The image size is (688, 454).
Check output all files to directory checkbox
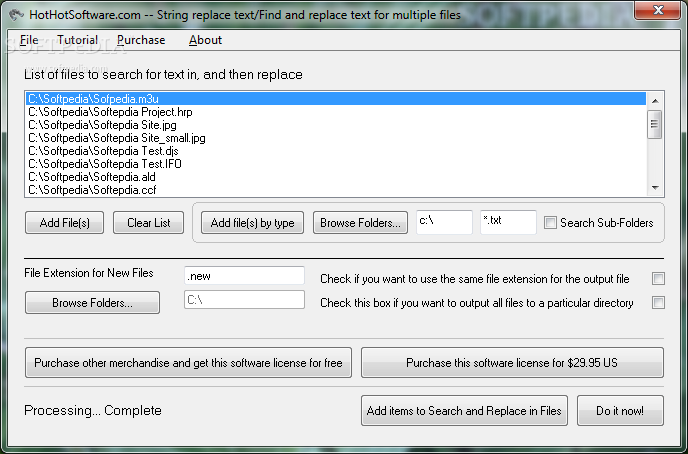658,303
